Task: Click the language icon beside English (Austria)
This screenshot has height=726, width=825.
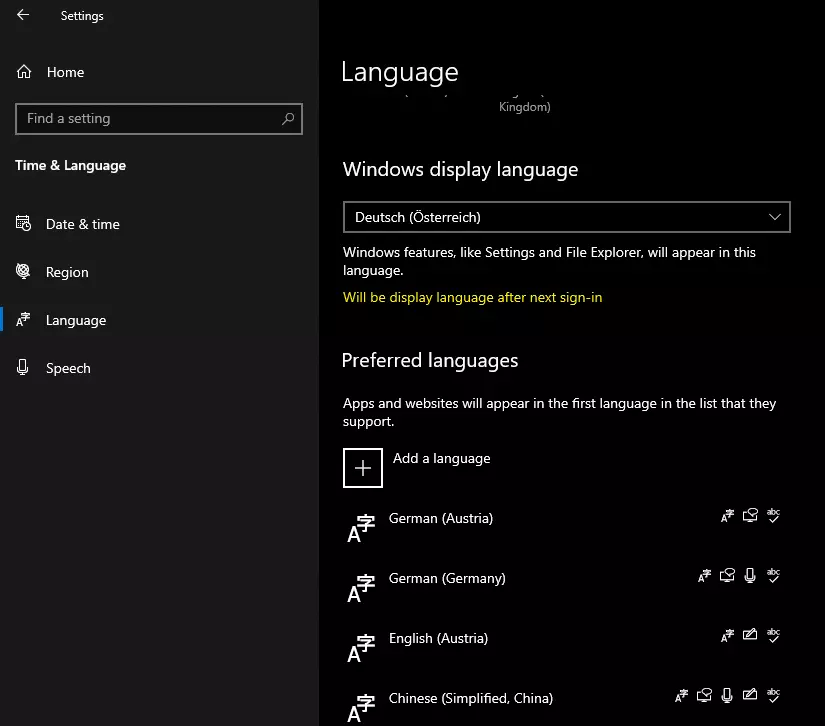Action: click(361, 648)
